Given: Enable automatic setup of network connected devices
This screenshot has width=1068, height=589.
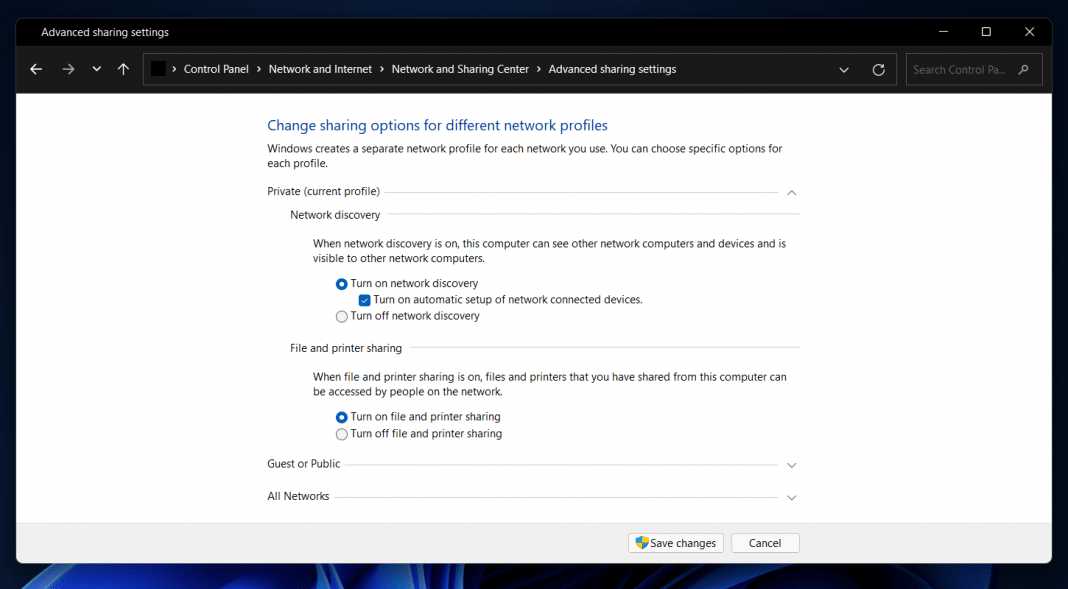Looking at the screenshot, I should pos(364,300).
